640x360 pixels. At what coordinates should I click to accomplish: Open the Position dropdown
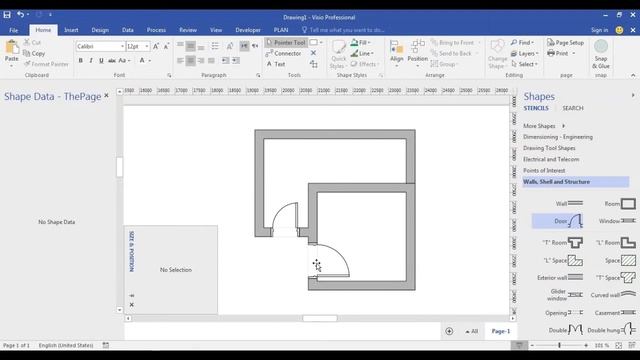(x=418, y=53)
